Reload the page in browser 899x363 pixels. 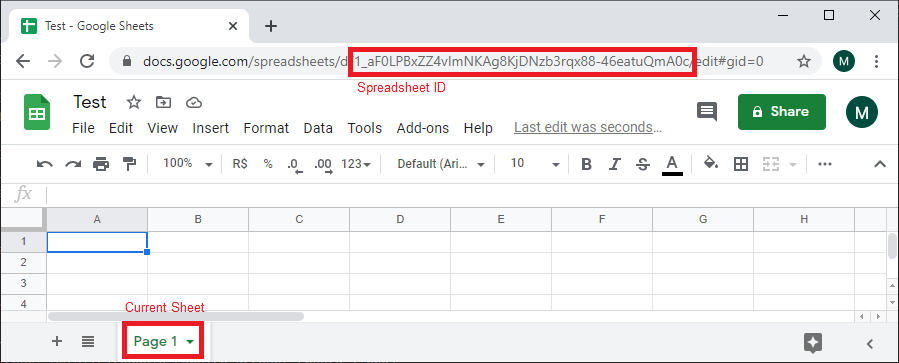(x=87, y=61)
